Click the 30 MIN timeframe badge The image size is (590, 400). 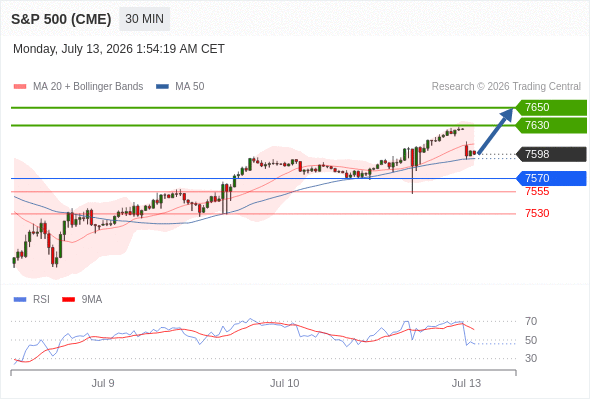[x=144, y=19]
